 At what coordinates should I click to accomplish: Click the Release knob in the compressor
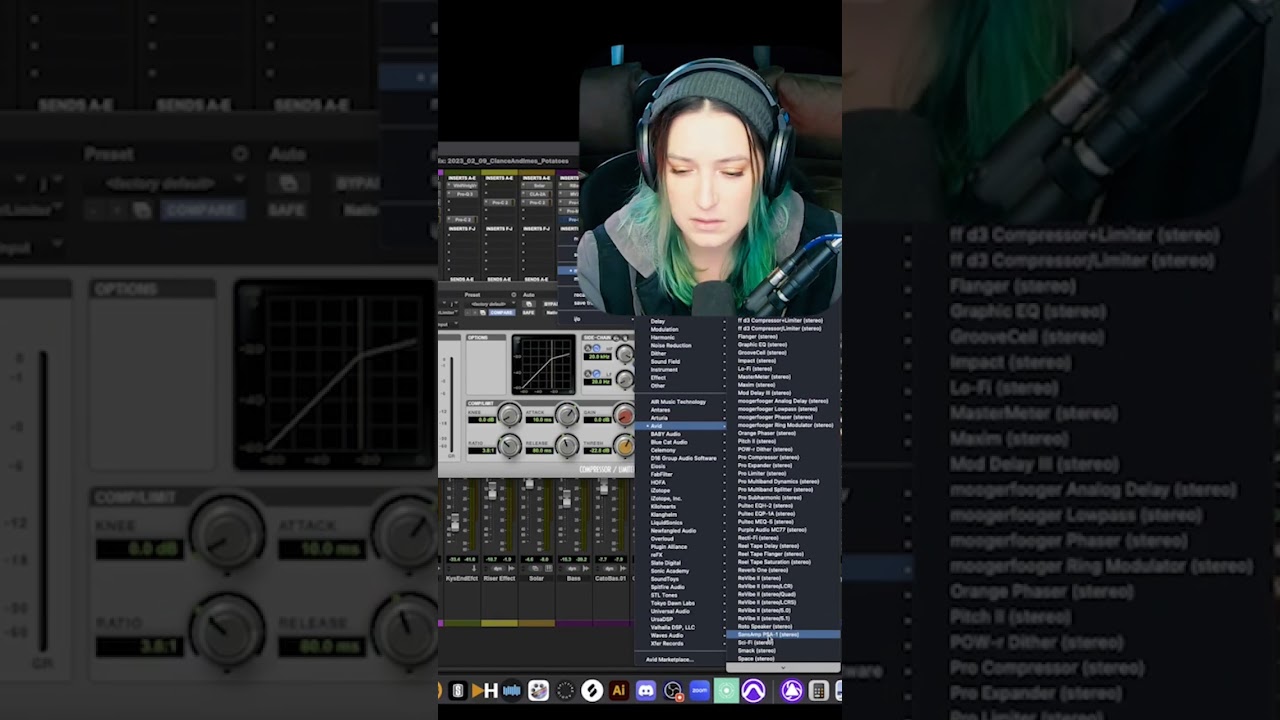pyautogui.click(x=567, y=446)
